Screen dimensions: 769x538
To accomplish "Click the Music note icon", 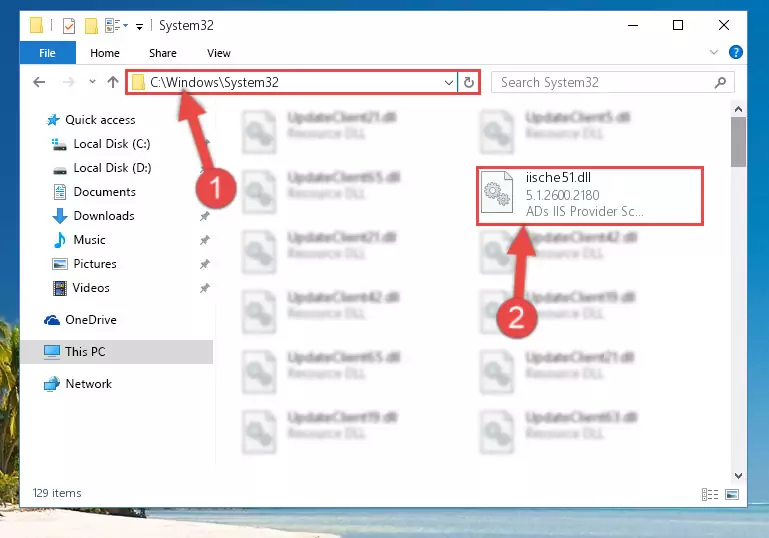I will click(x=60, y=240).
